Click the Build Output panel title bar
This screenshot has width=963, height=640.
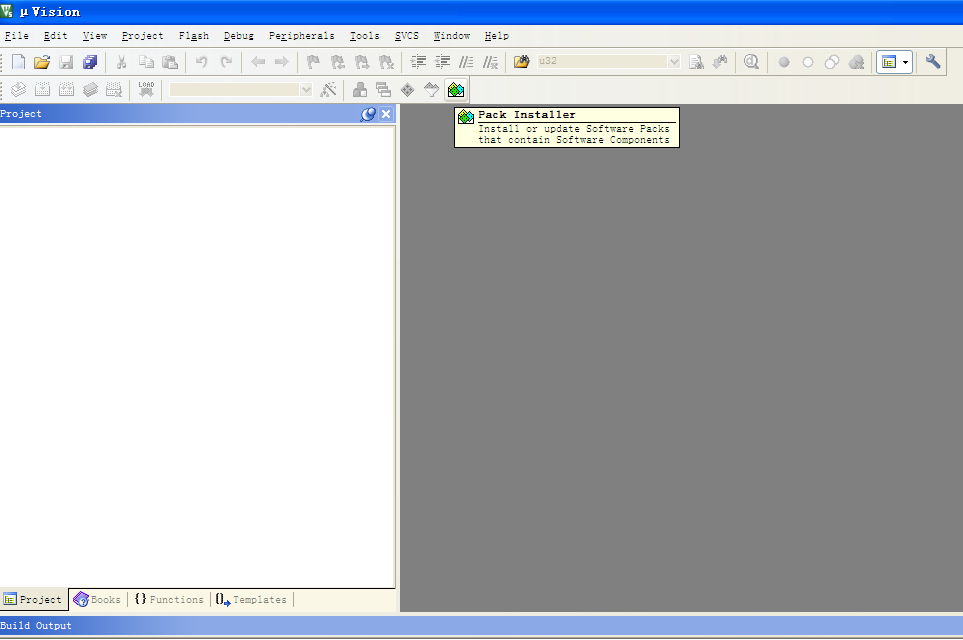coord(482,625)
